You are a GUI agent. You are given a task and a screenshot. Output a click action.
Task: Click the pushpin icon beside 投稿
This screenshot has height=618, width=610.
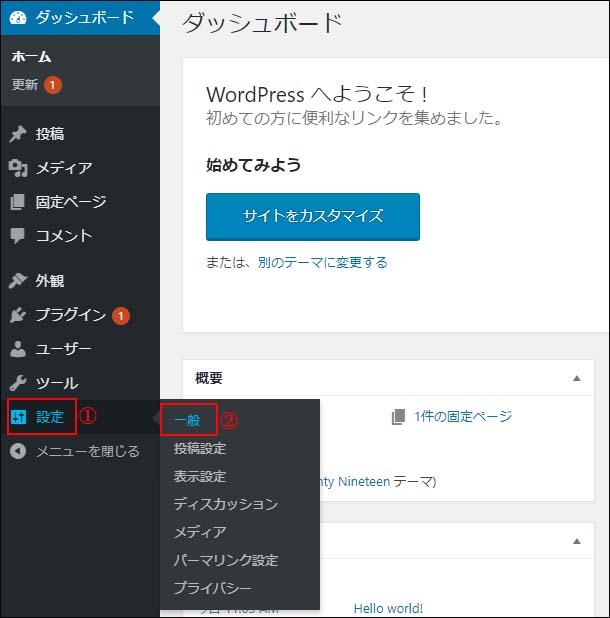click(18, 134)
